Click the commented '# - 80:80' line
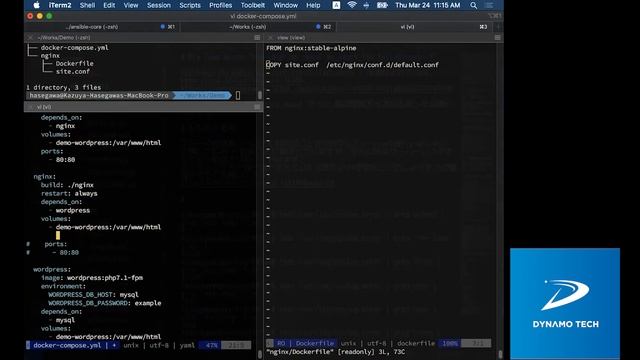 point(52,253)
